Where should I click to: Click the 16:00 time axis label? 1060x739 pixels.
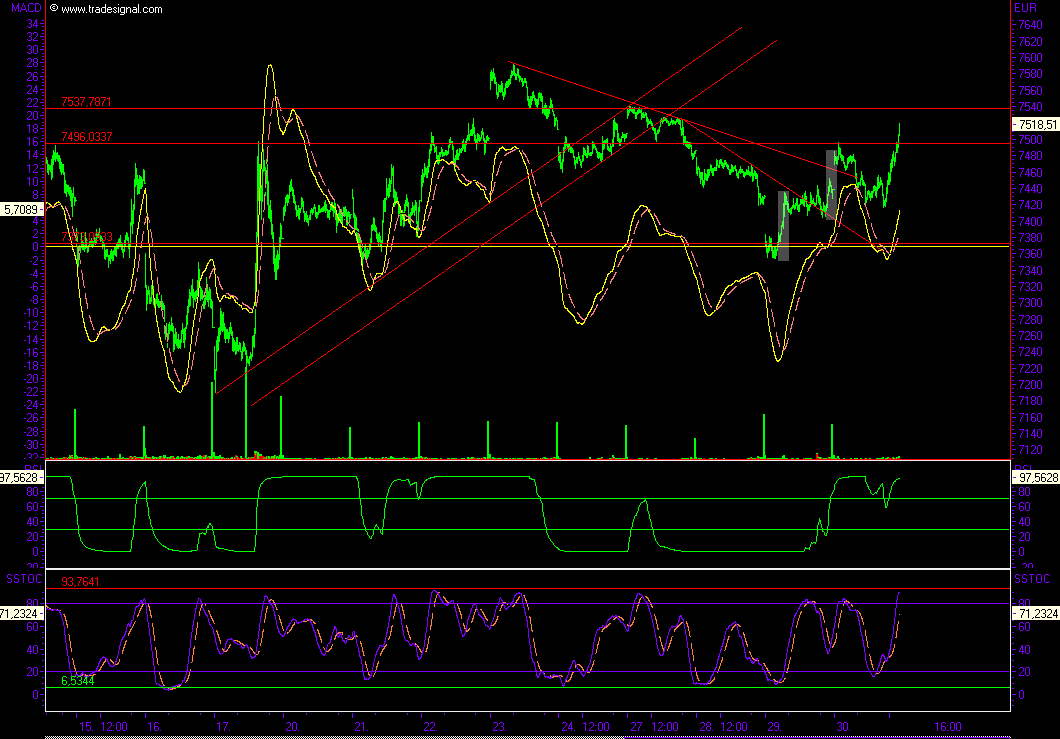948,727
